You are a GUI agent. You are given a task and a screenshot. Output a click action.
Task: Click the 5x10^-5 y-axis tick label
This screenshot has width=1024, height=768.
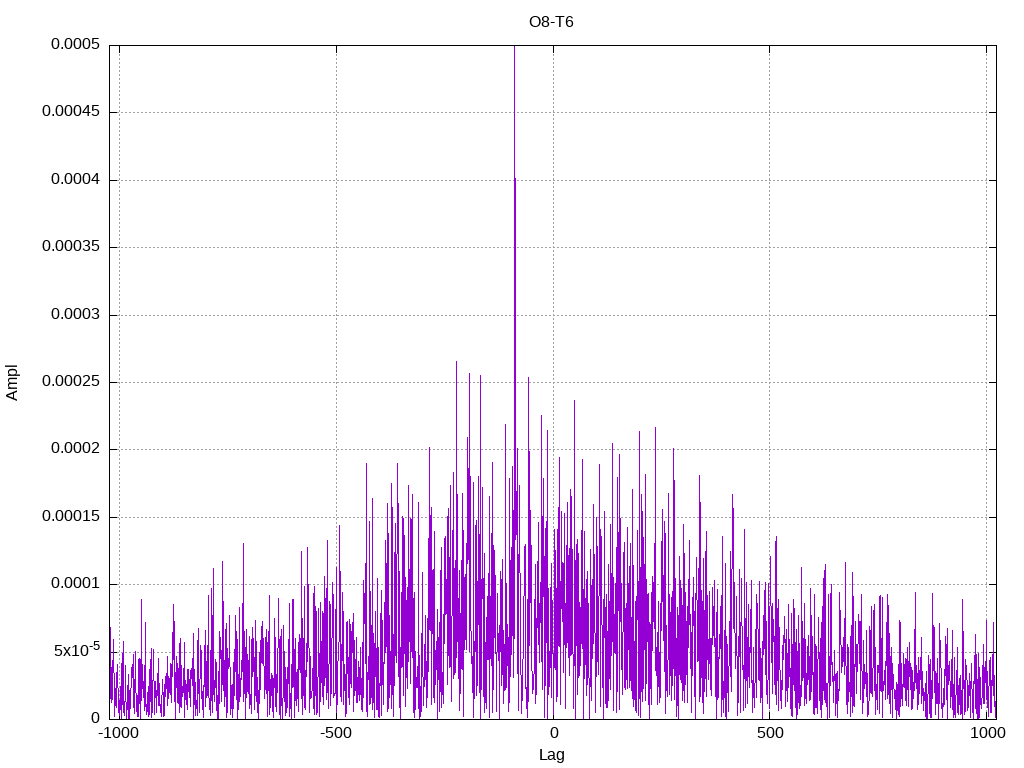point(77,650)
